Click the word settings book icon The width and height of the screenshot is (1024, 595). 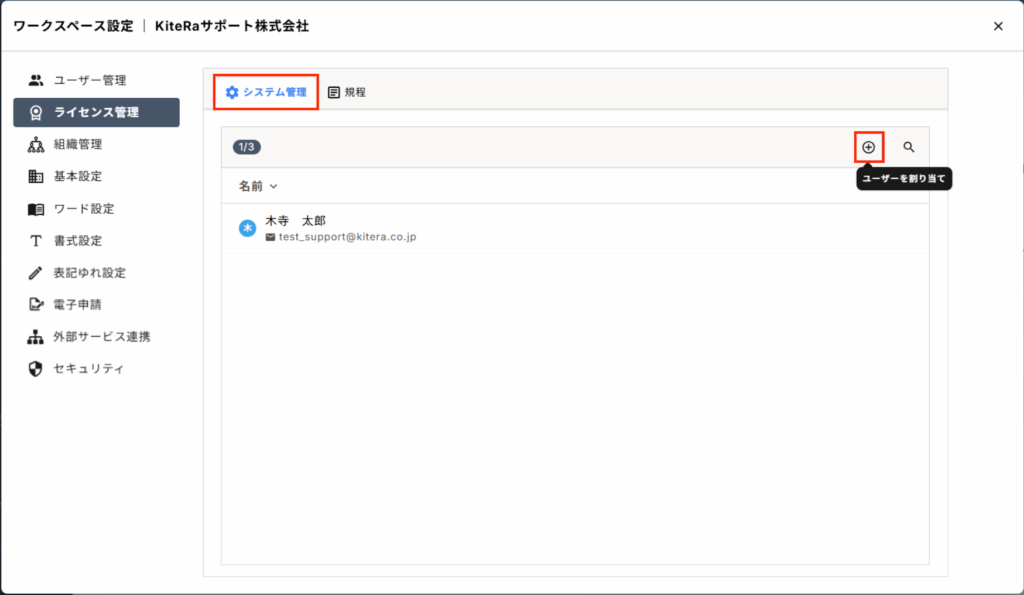coord(36,209)
